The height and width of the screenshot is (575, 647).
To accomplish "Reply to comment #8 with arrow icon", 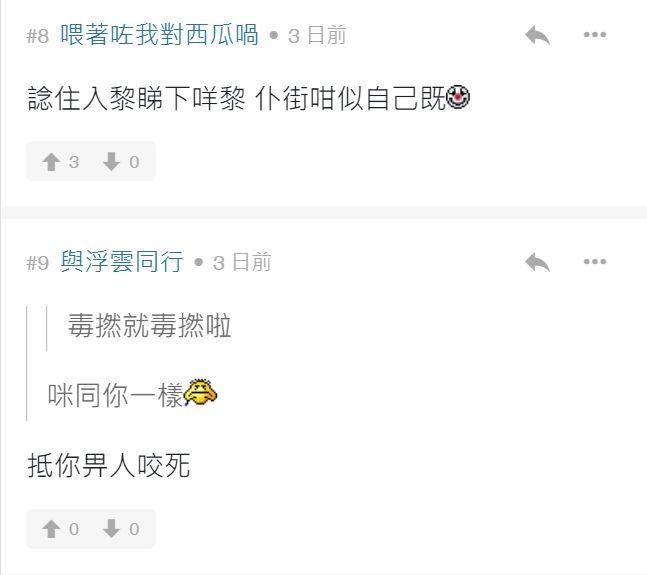I will pyautogui.click(x=537, y=36).
